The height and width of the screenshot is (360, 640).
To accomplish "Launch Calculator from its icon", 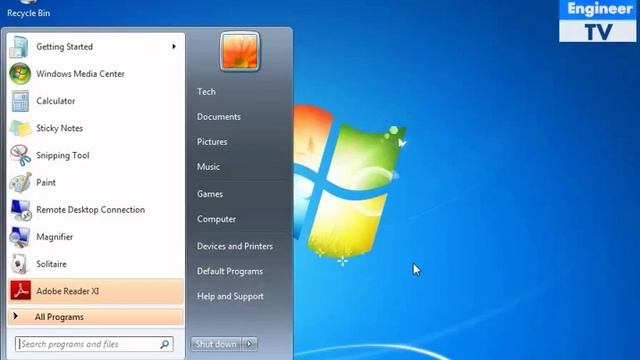I will click(20, 101).
